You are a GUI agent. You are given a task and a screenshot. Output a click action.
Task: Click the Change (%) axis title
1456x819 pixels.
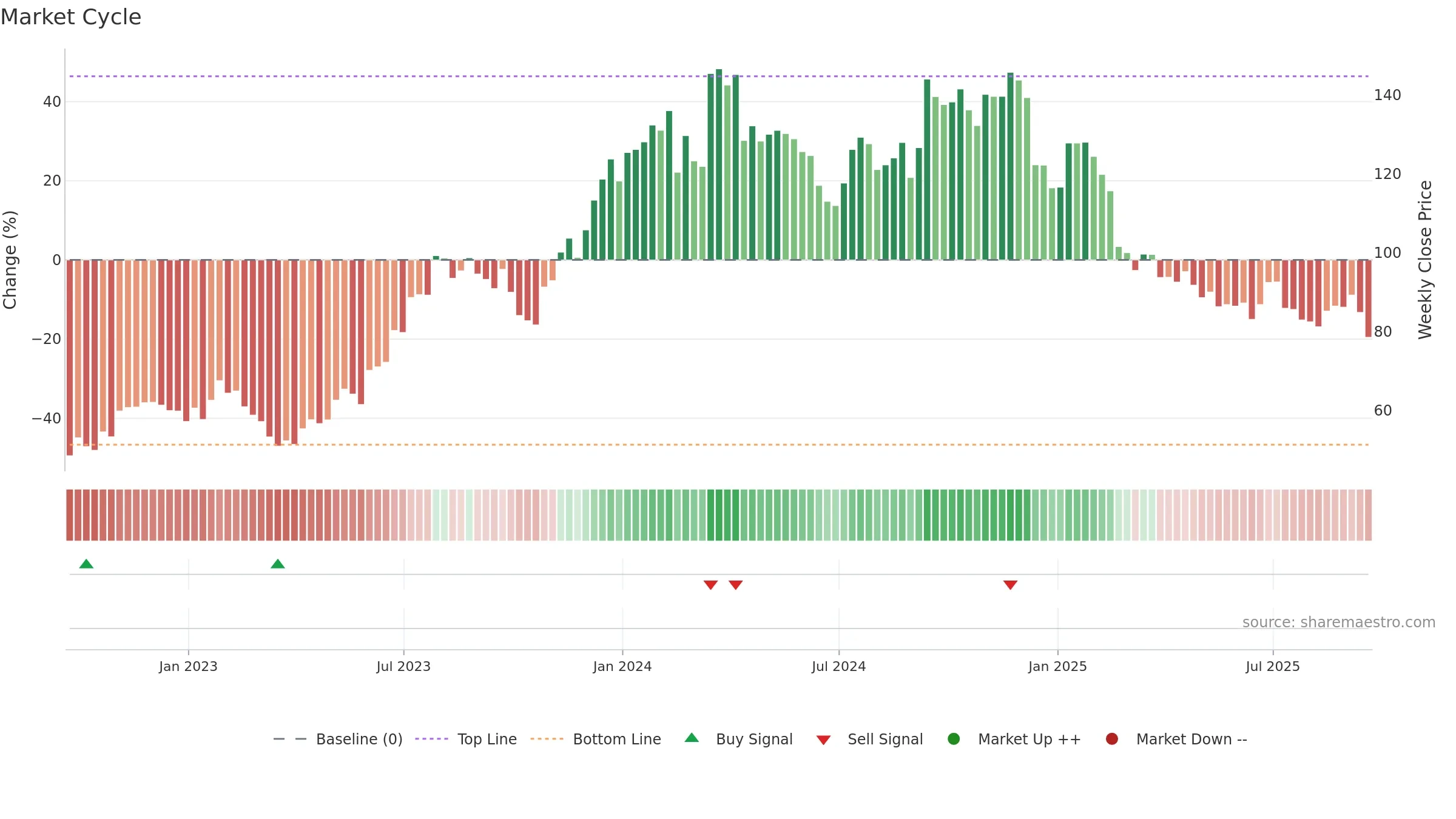(10, 260)
